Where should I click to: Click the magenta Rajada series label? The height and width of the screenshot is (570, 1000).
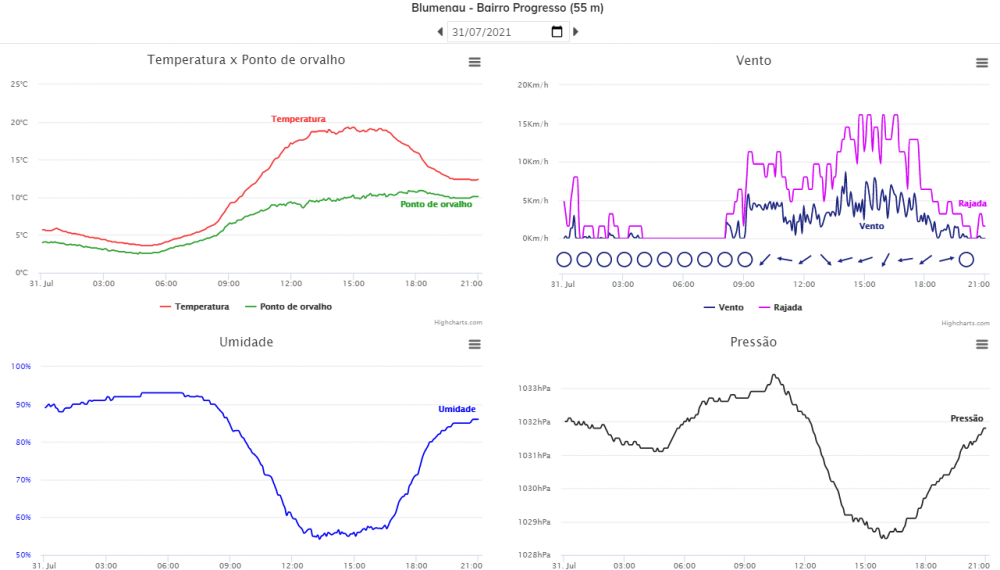(x=972, y=204)
